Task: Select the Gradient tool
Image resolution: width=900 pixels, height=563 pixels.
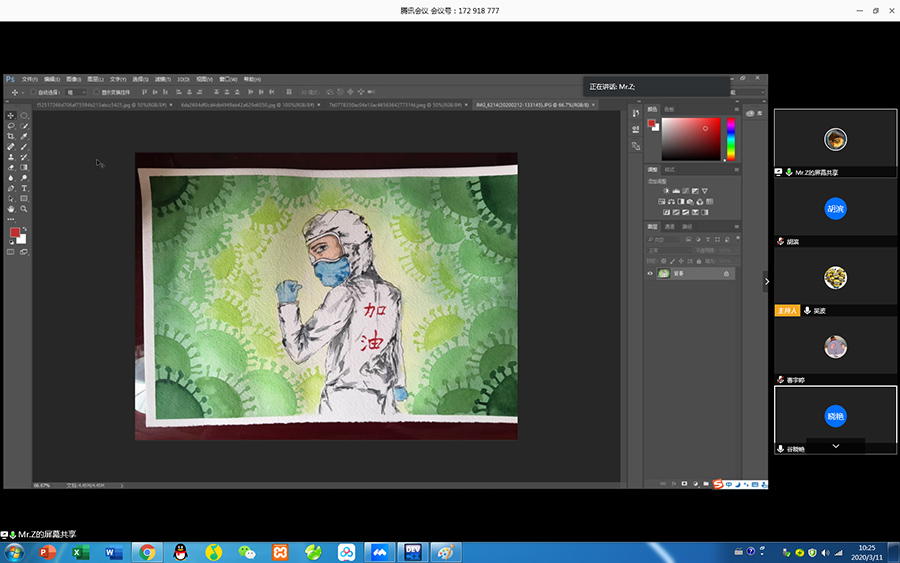Action: click(24, 167)
